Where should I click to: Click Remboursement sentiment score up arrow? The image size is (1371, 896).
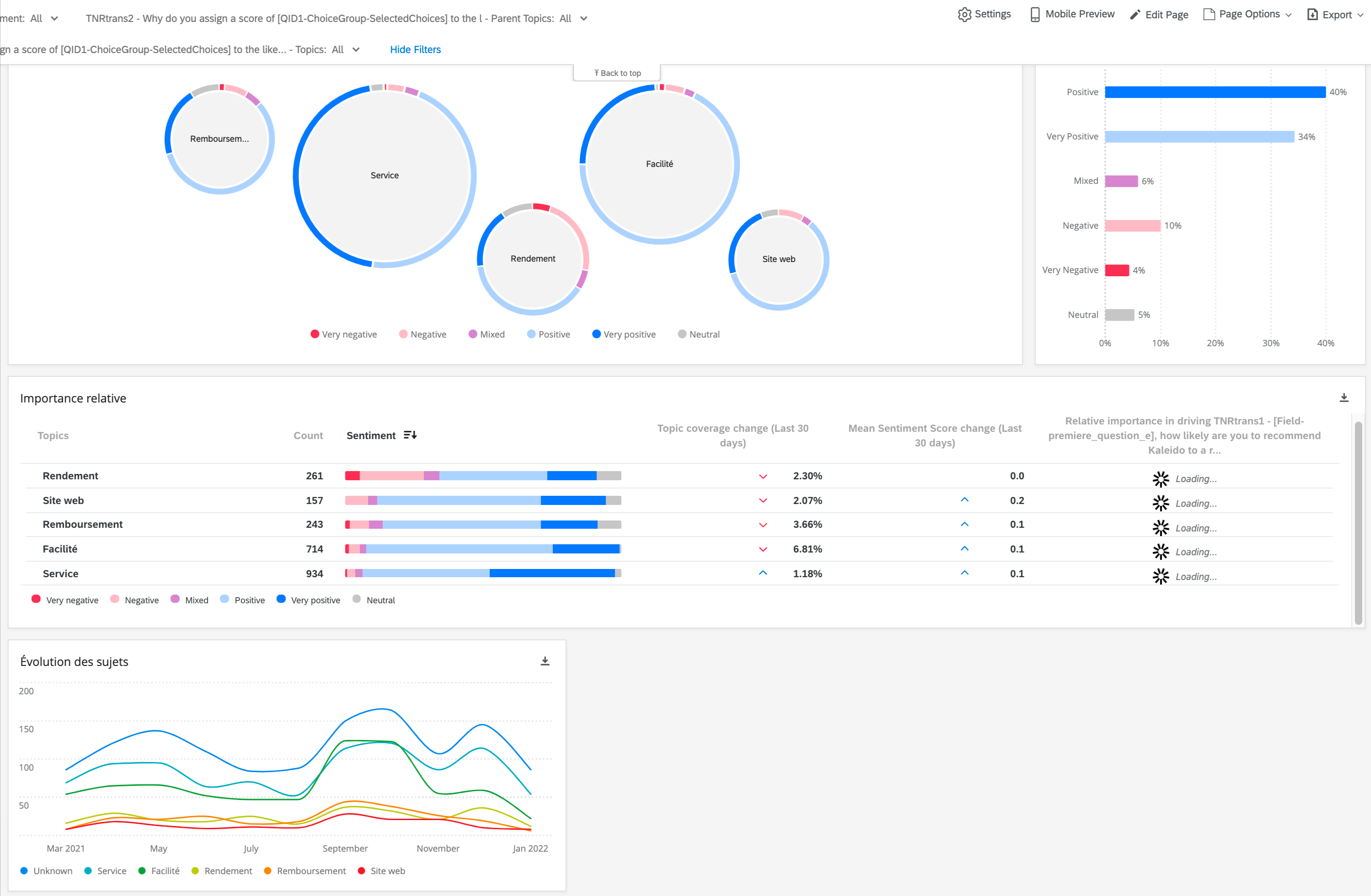(964, 524)
